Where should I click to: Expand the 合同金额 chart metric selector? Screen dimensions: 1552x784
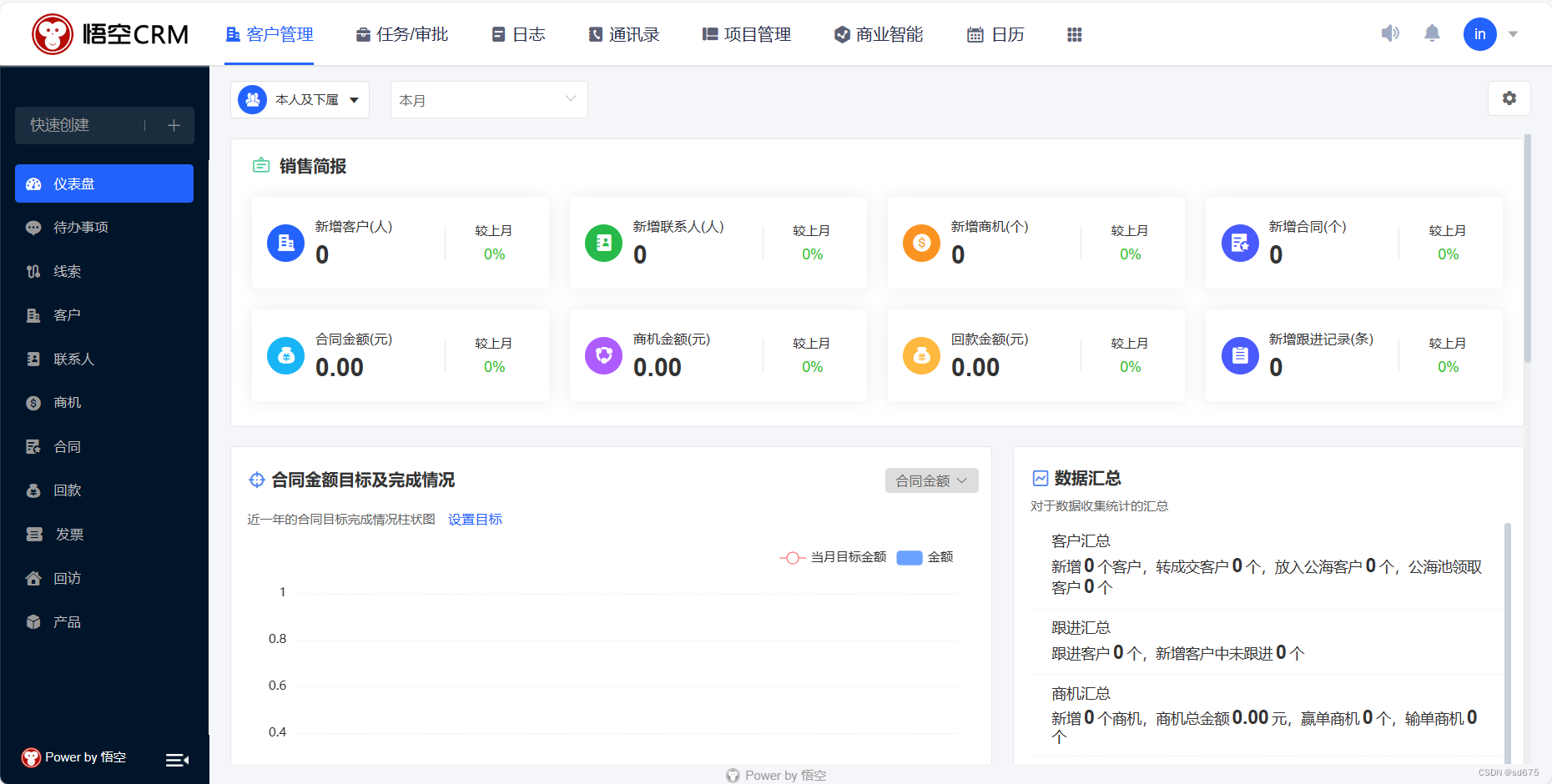pyautogui.click(x=930, y=480)
